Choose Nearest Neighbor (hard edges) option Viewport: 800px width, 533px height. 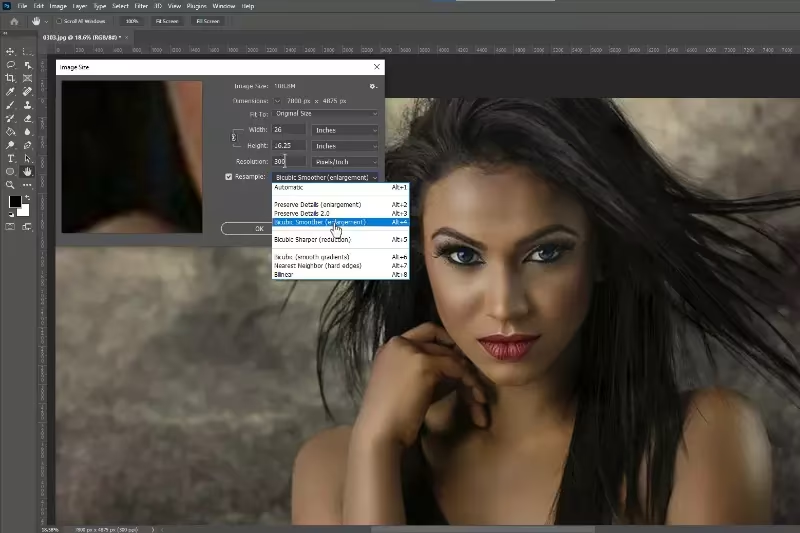(340, 266)
